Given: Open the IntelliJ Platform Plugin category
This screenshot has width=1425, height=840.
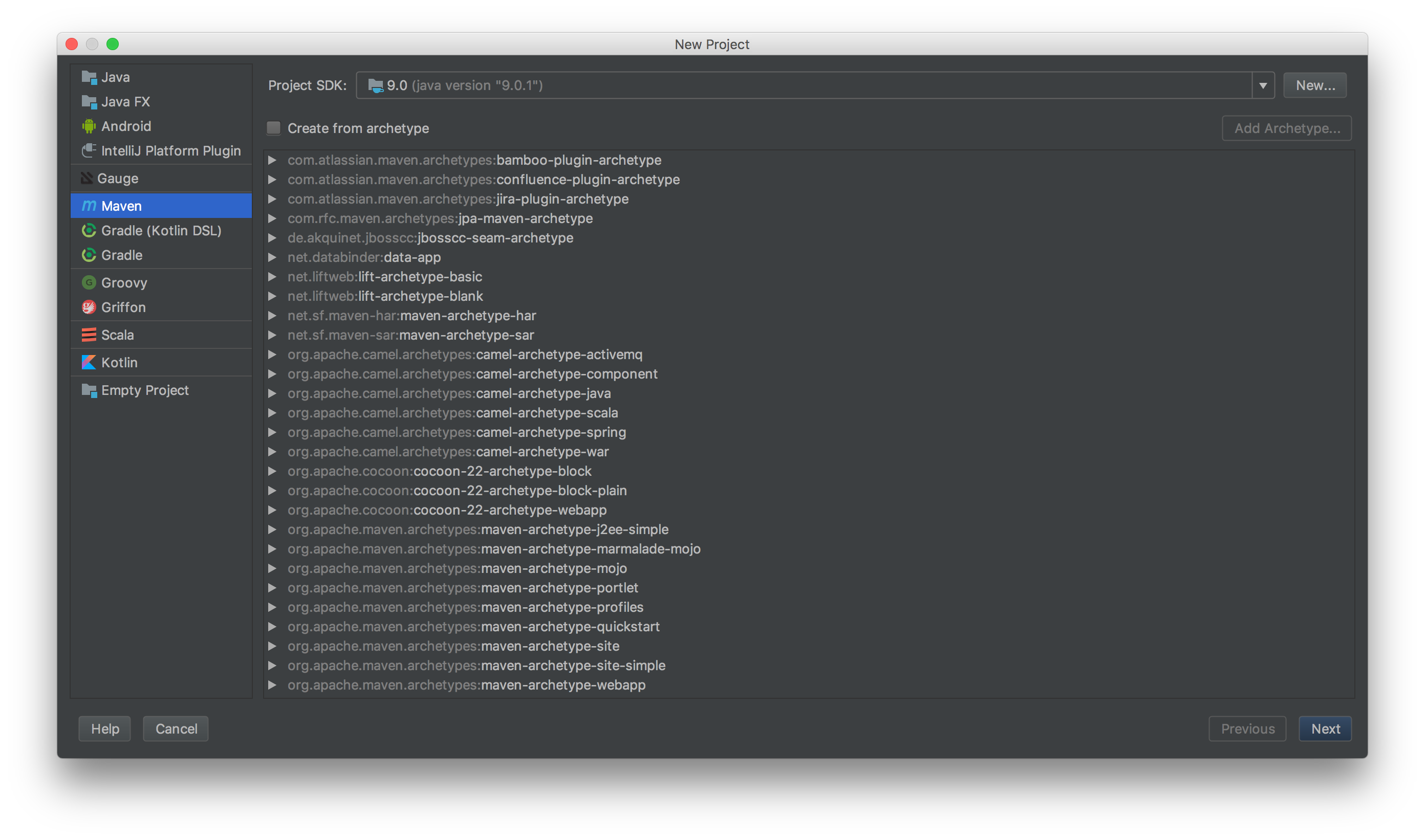Looking at the screenshot, I should pos(170,150).
